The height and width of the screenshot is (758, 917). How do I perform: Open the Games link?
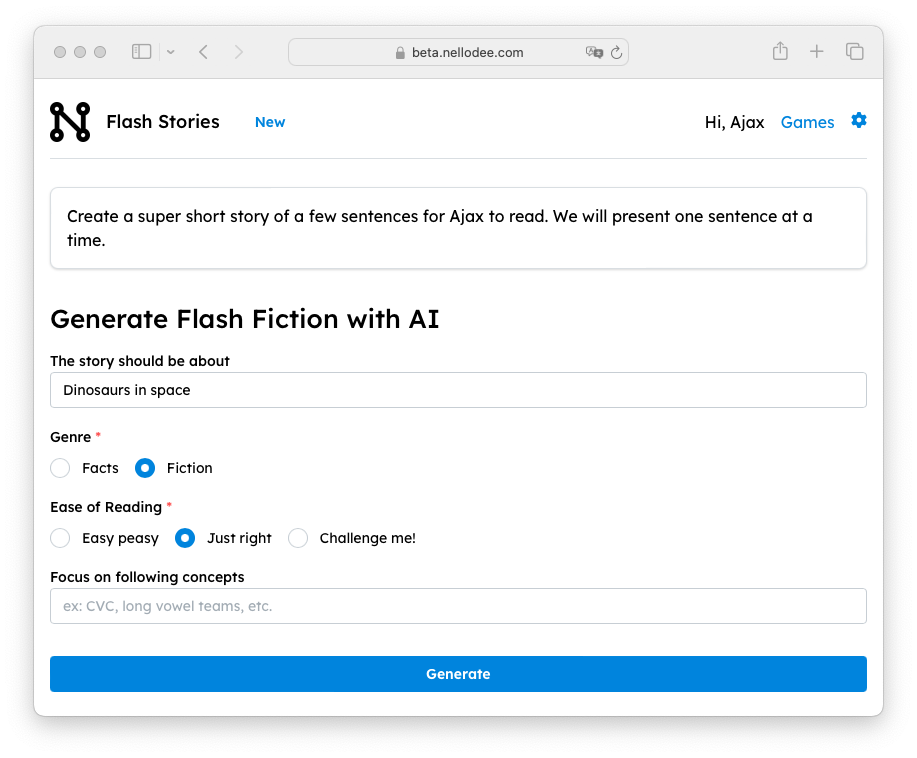807,122
